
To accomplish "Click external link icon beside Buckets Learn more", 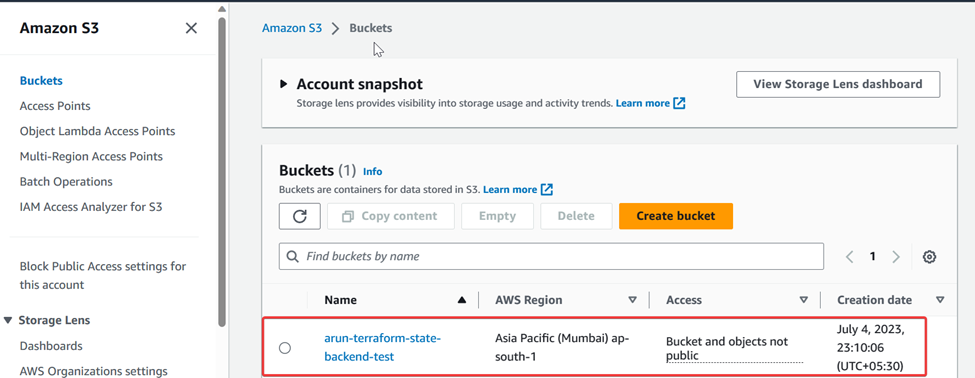I will click(x=547, y=189).
